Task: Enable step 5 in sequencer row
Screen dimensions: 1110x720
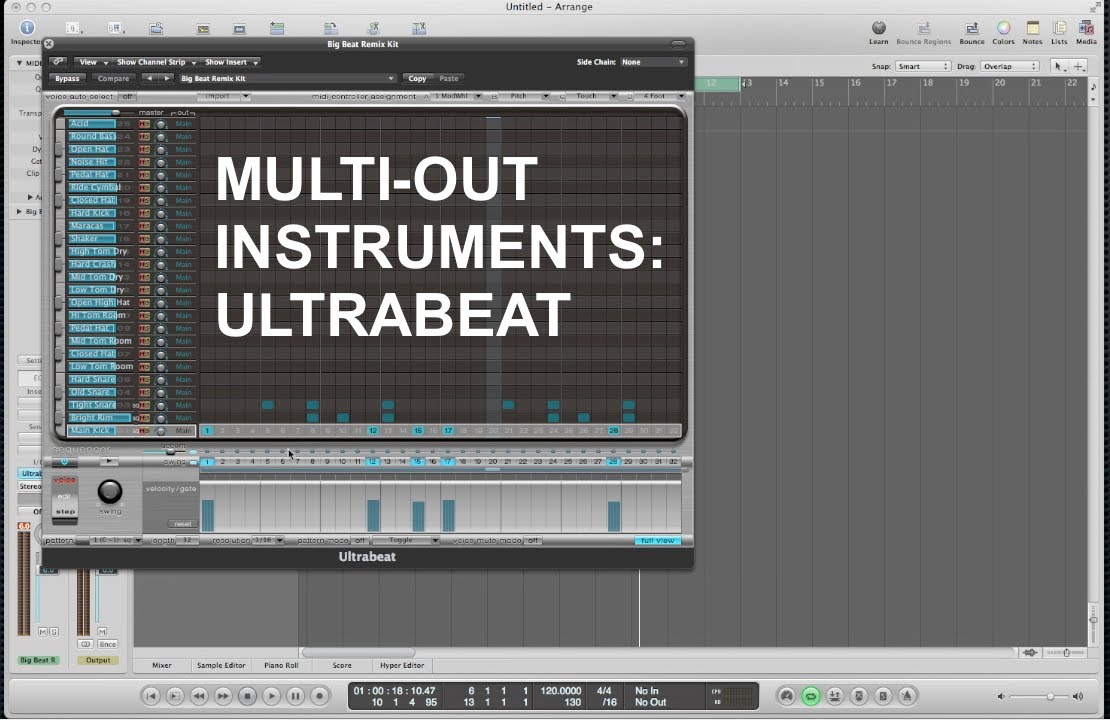Action: (268, 462)
